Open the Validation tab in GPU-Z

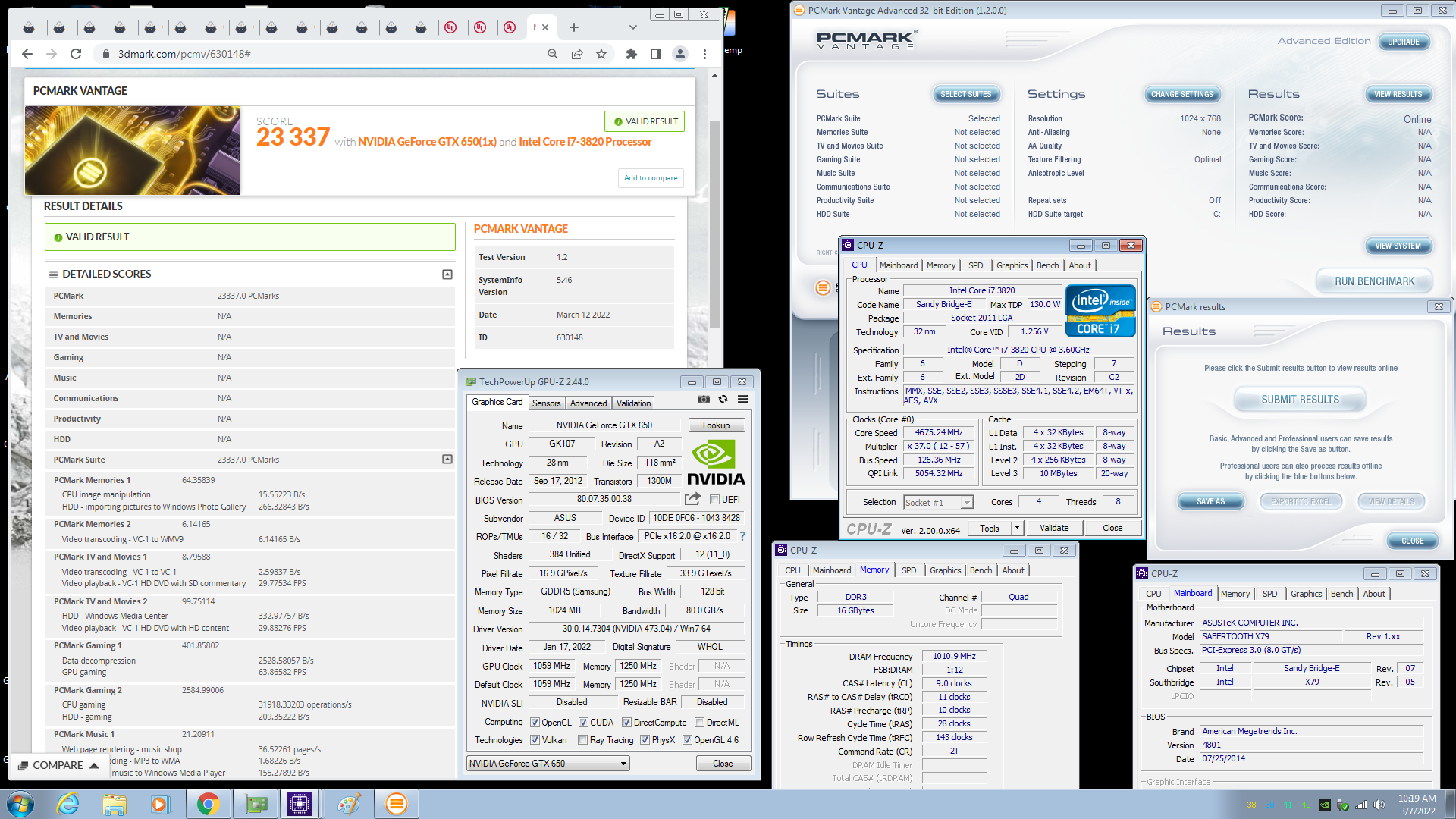coord(633,403)
